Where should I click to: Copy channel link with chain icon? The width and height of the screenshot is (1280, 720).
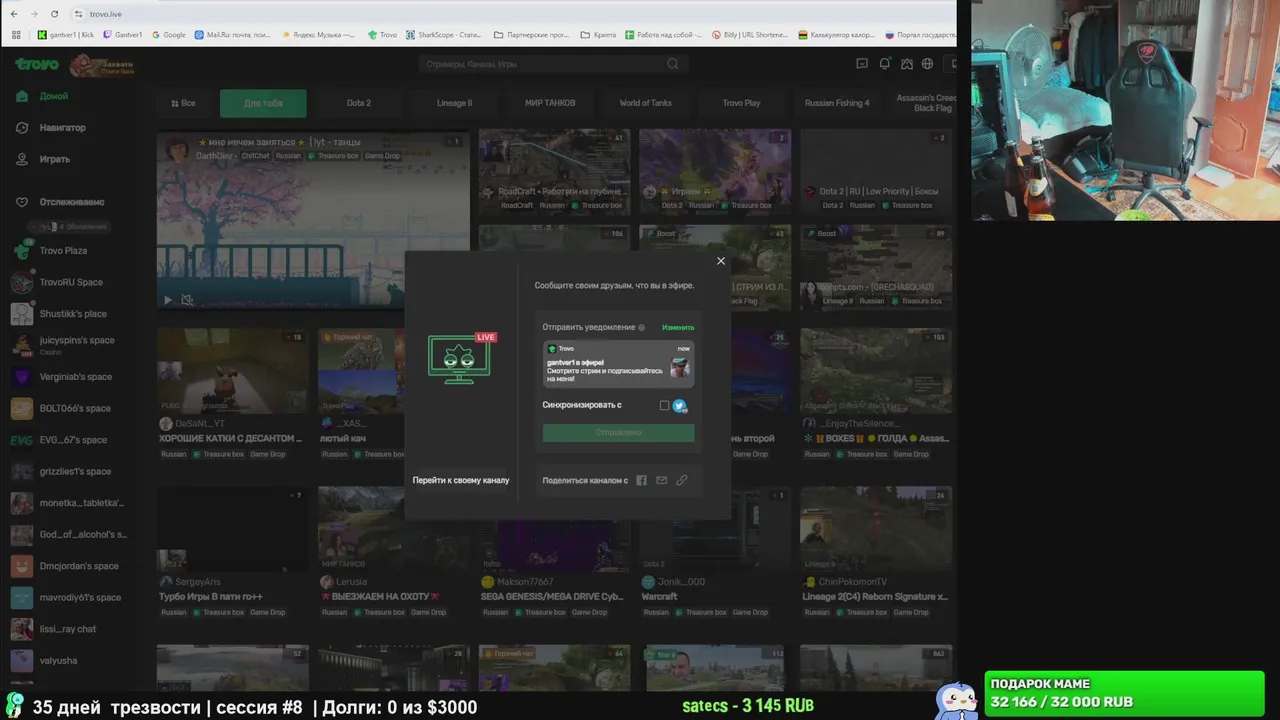coord(681,480)
